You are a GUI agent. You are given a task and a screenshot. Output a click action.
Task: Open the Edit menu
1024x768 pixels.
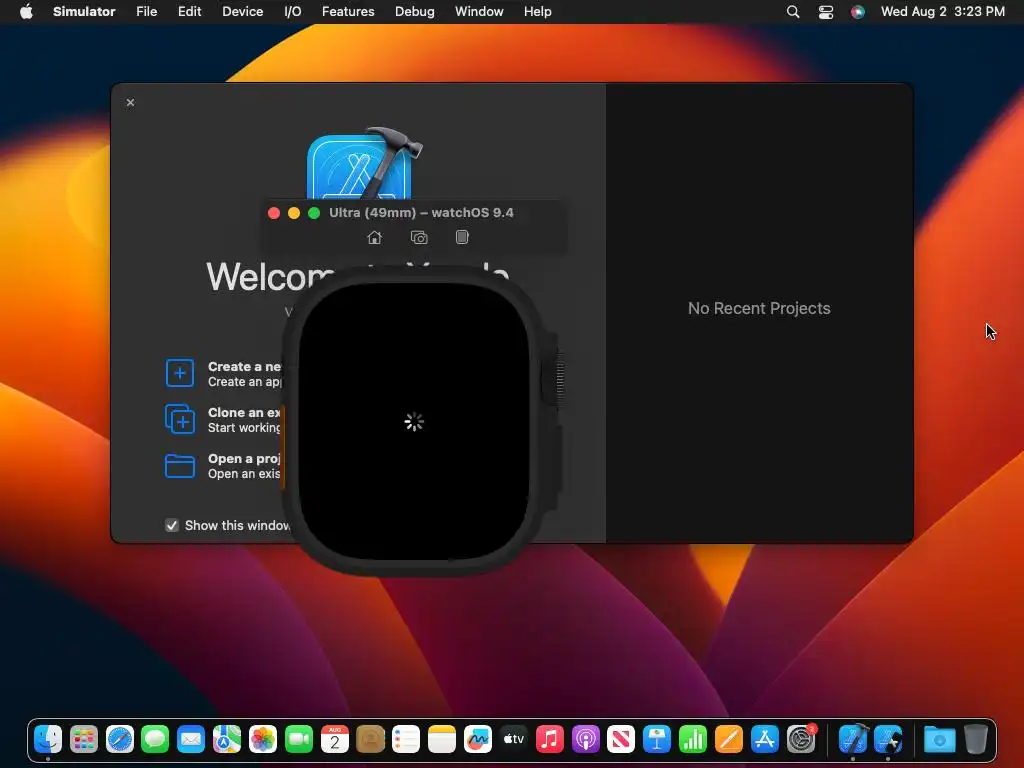click(189, 11)
